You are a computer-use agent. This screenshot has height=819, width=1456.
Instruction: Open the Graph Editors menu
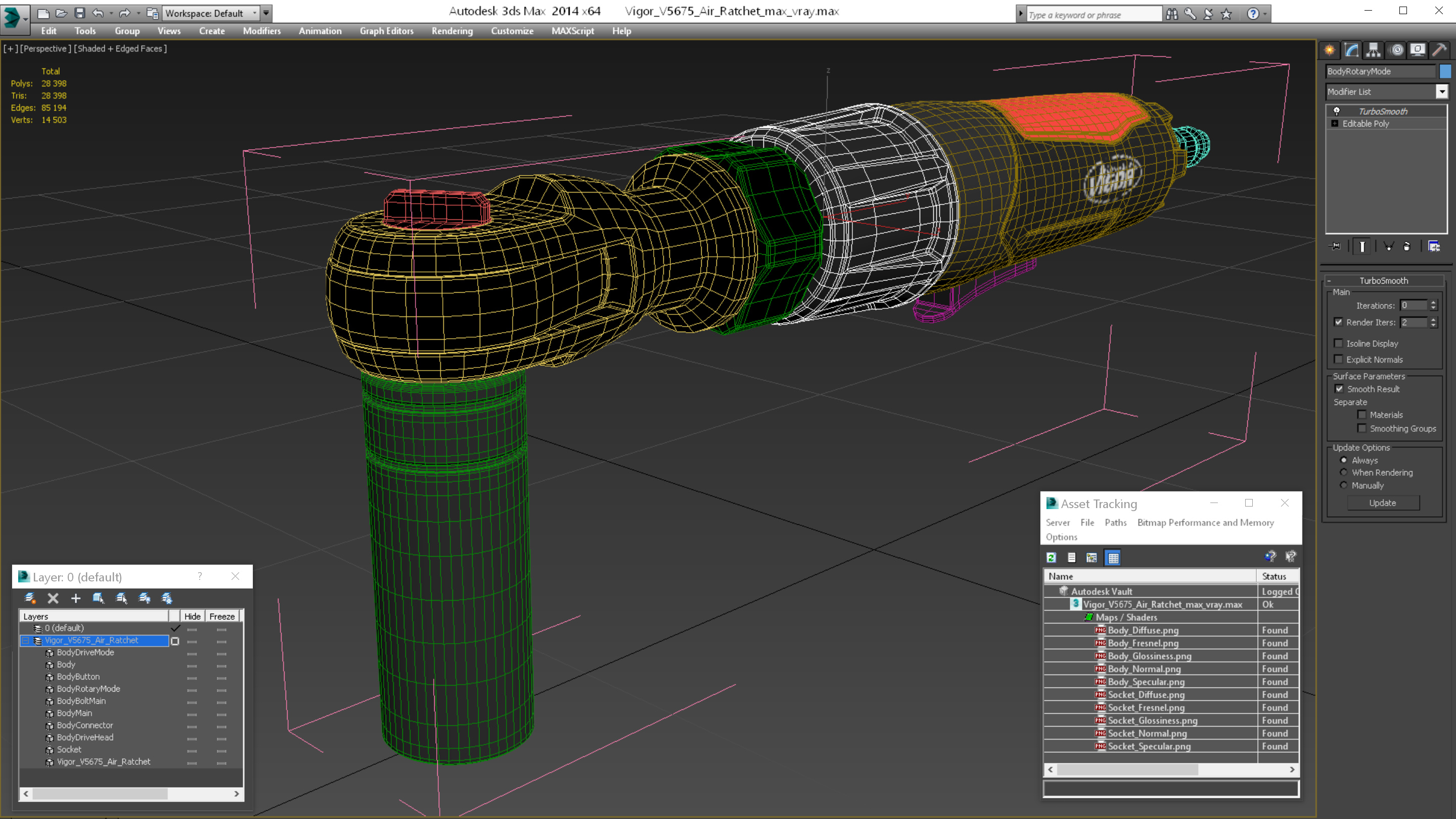[x=387, y=31]
